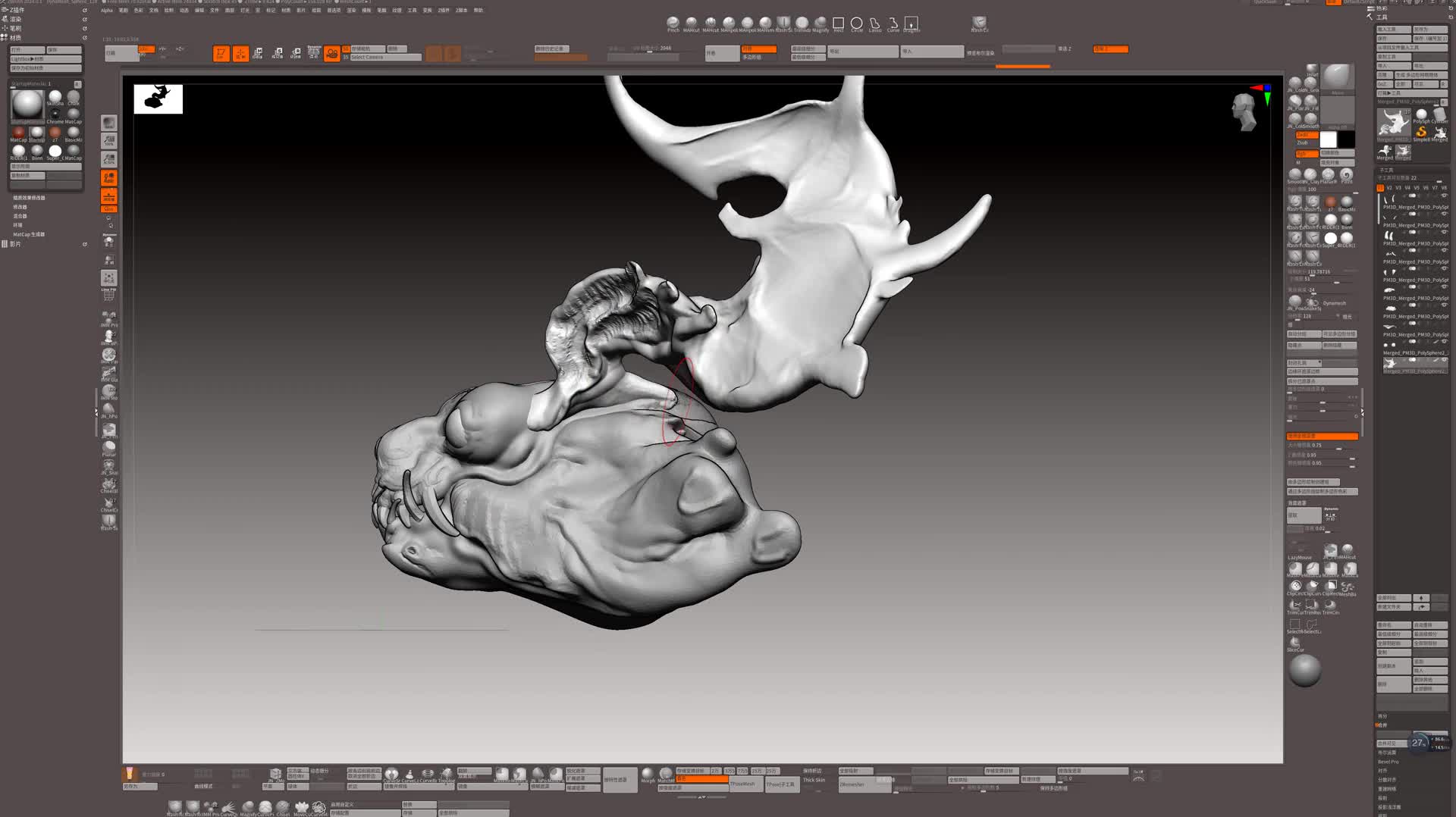Viewport: 1456px width, 817px height.
Task: Select the SimpleBrush golden S tool icon
Action: [1421, 132]
